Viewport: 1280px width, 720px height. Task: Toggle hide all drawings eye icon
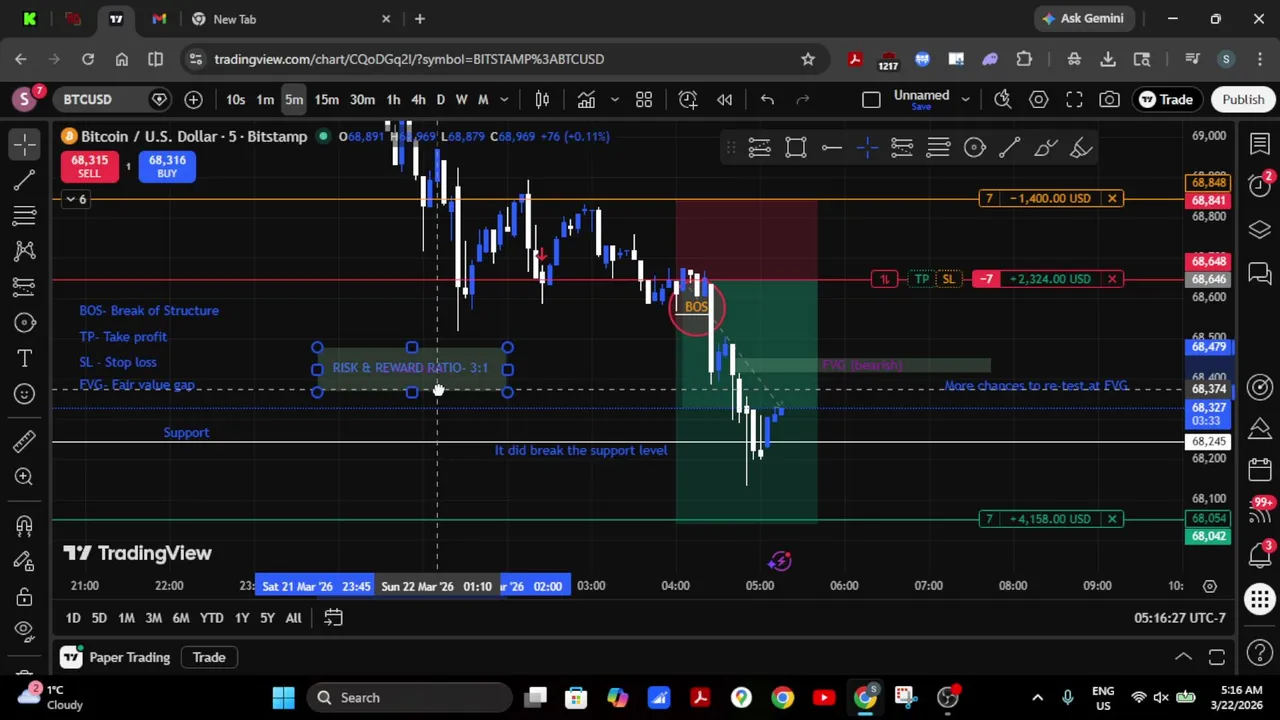tap(25, 630)
